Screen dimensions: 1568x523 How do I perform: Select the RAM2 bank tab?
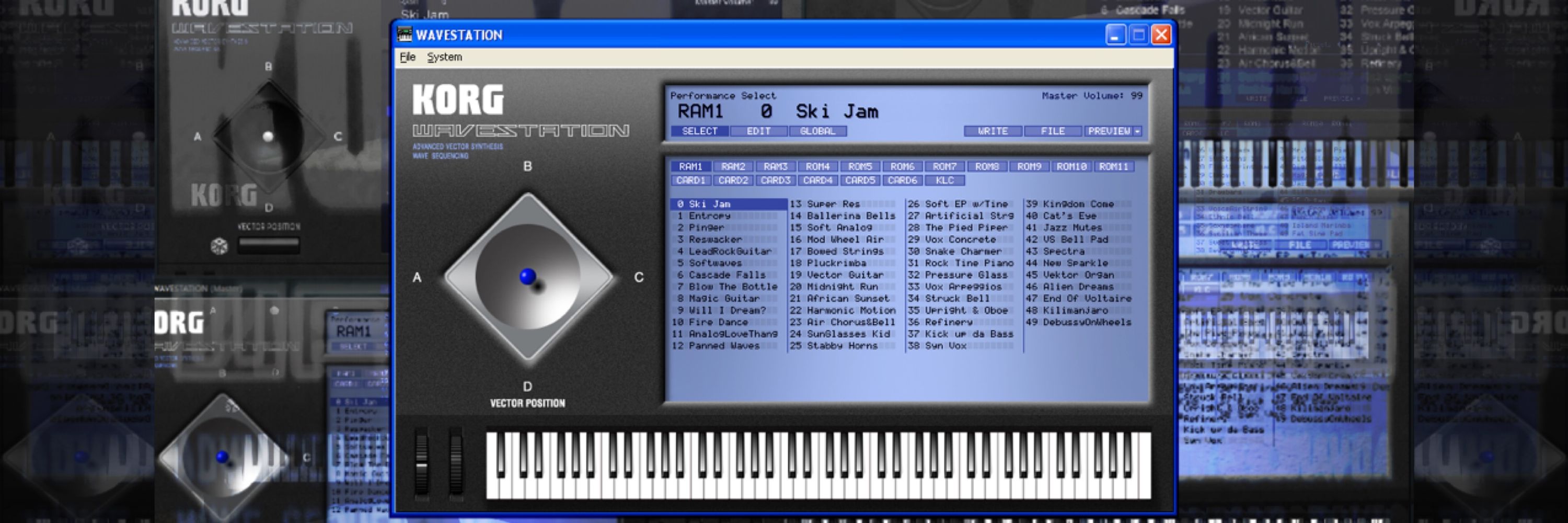point(733,166)
